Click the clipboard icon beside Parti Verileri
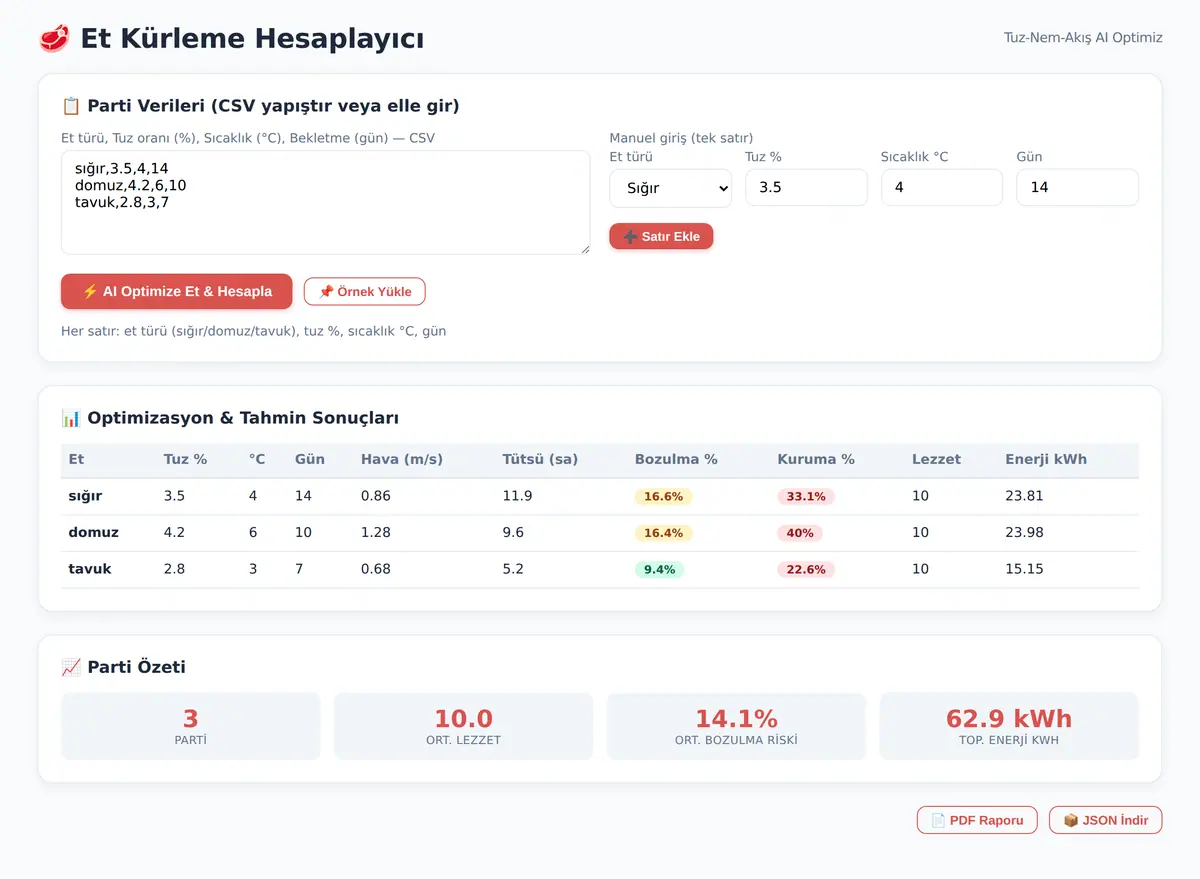1200x879 pixels. click(71, 106)
